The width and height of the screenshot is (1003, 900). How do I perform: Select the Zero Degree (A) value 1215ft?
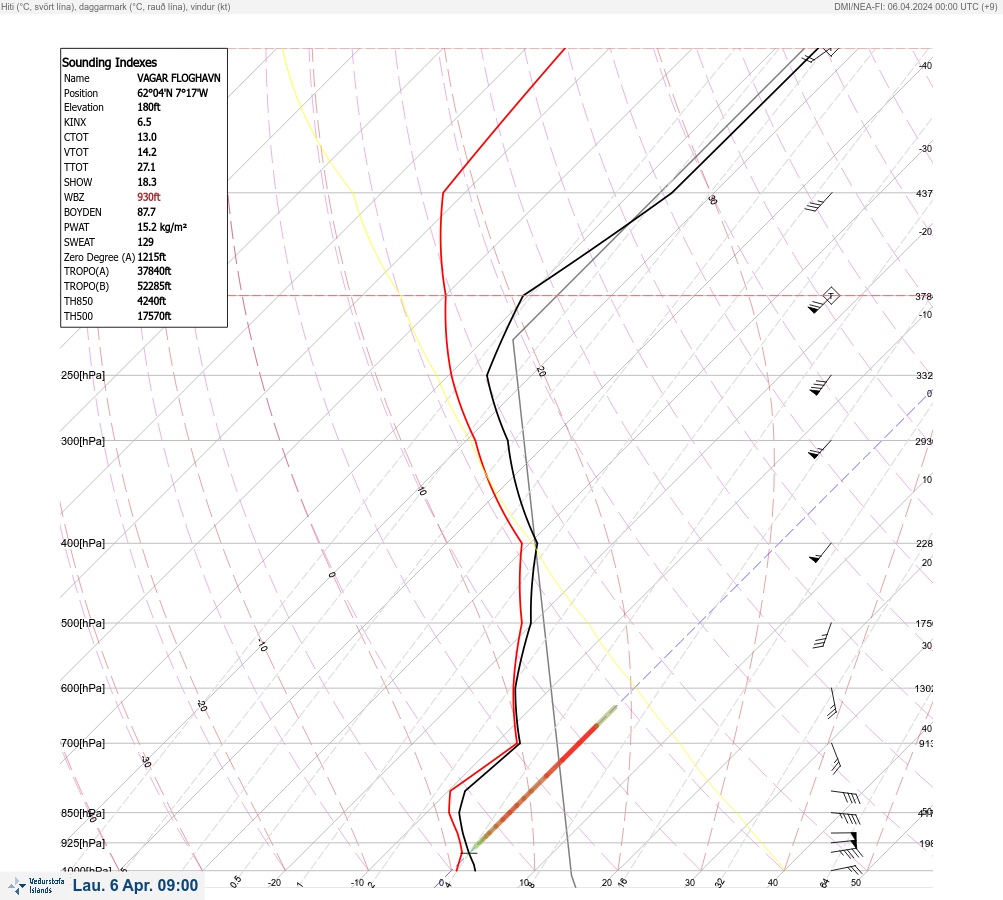(152, 257)
